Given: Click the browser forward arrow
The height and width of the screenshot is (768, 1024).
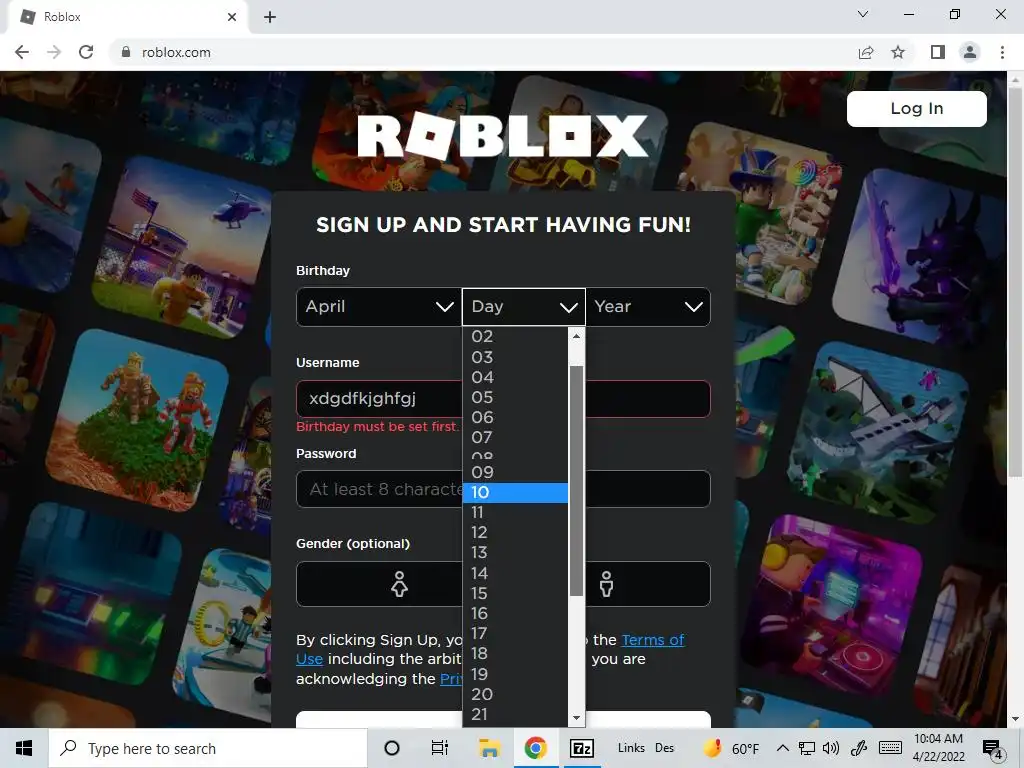Looking at the screenshot, I should click(x=54, y=52).
